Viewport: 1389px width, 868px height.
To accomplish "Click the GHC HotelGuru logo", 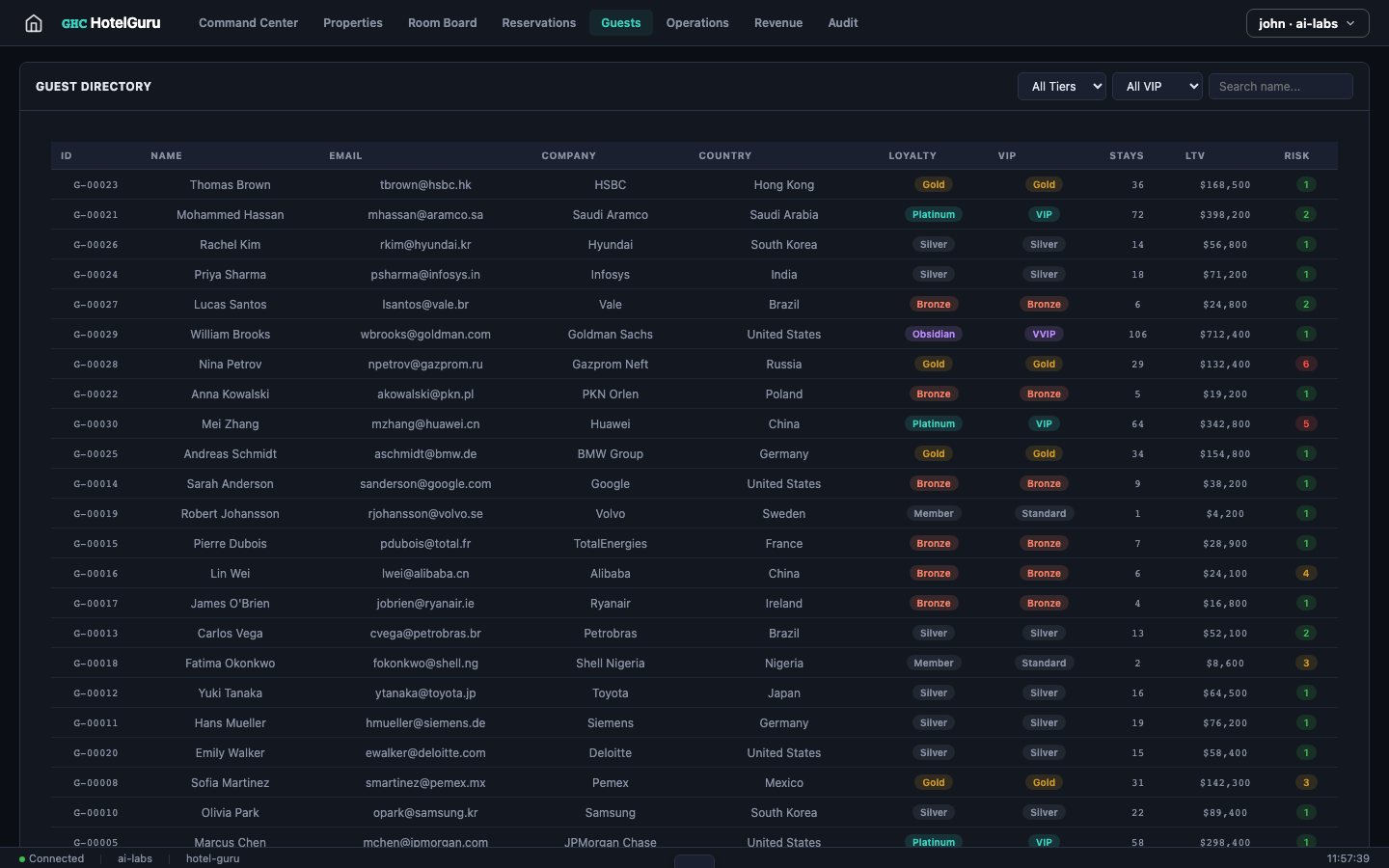I will 110,22.
